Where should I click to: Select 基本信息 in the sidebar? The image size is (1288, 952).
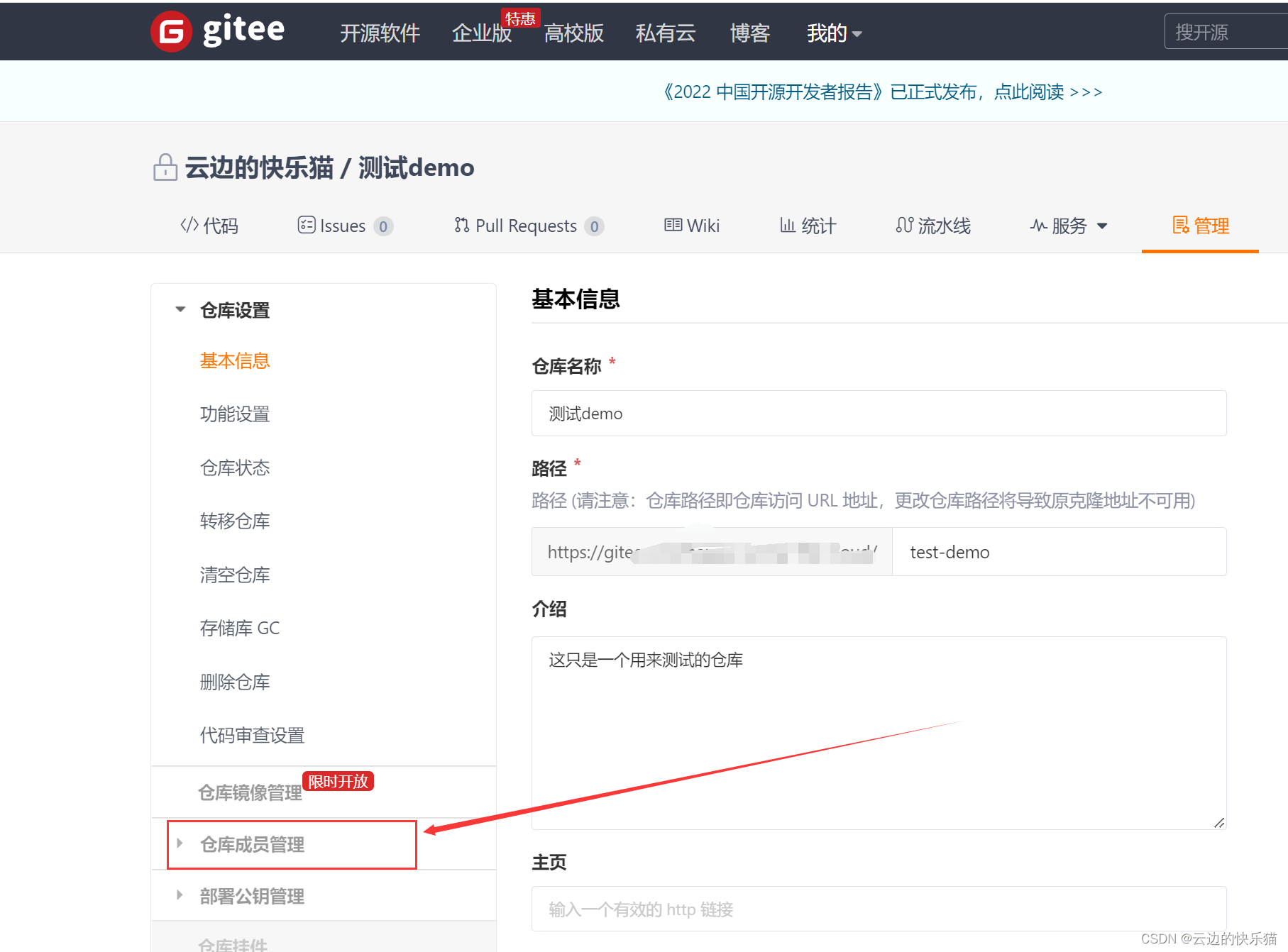[x=235, y=360]
